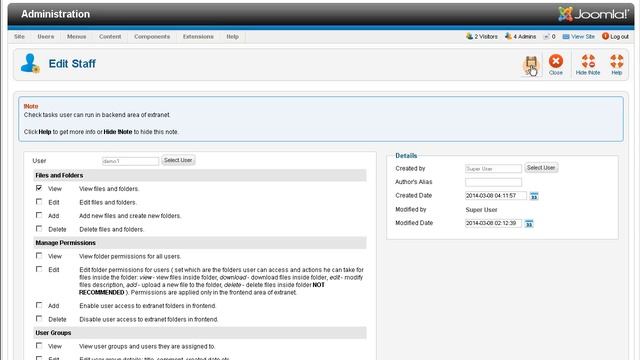Viewport: 640px width, 360px height.
Task: Click the Created by input field
Action: pos(493,169)
